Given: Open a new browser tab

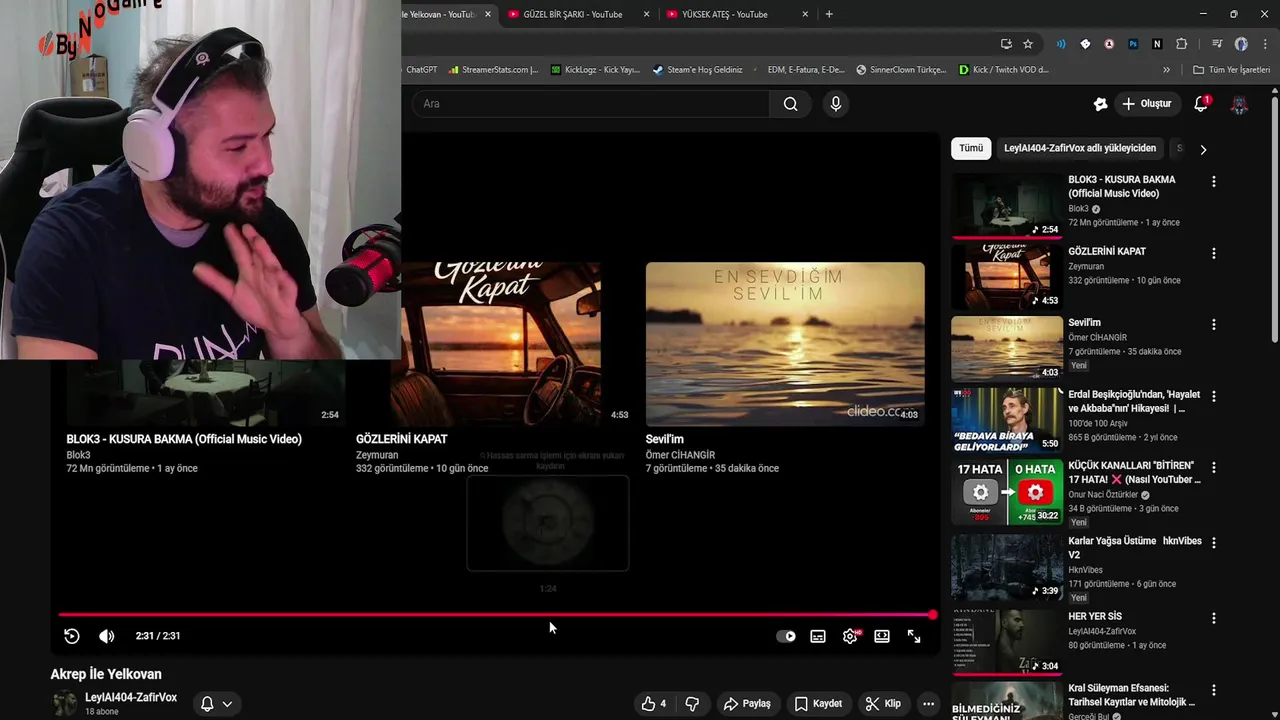Looking at the screenshot, I should (829, 14).
